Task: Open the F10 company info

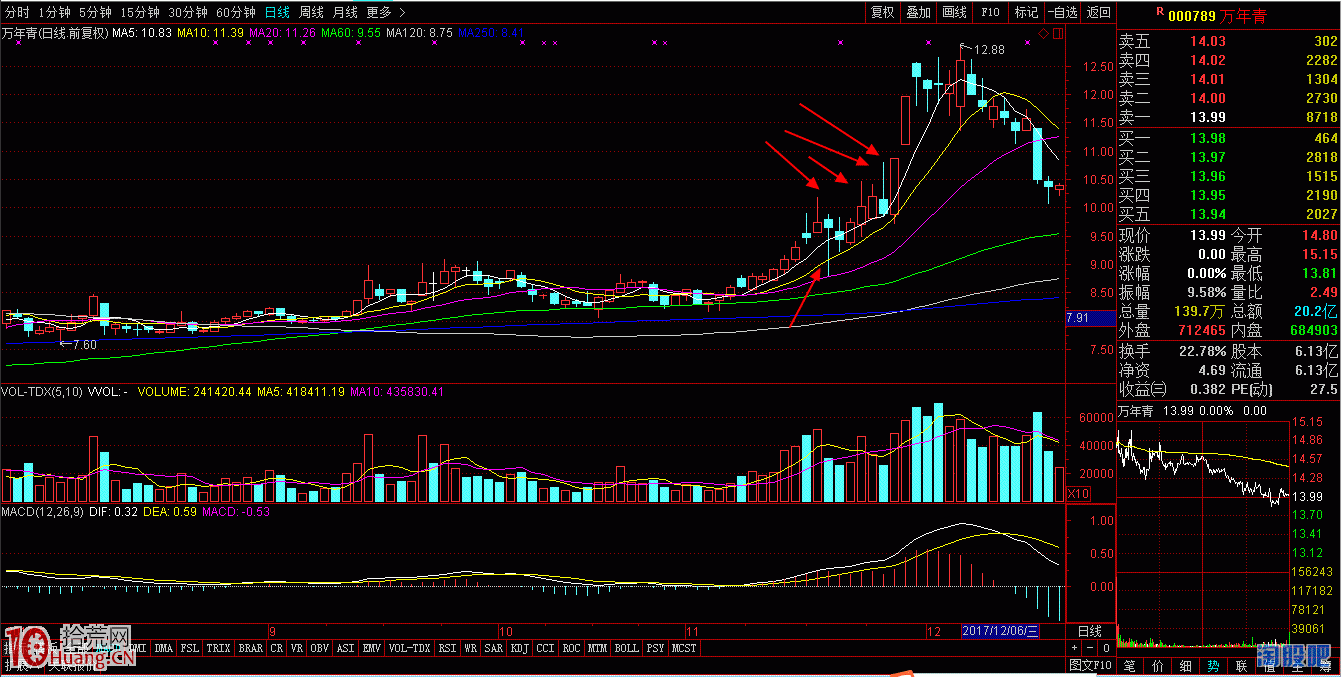Action: point(990,12)
